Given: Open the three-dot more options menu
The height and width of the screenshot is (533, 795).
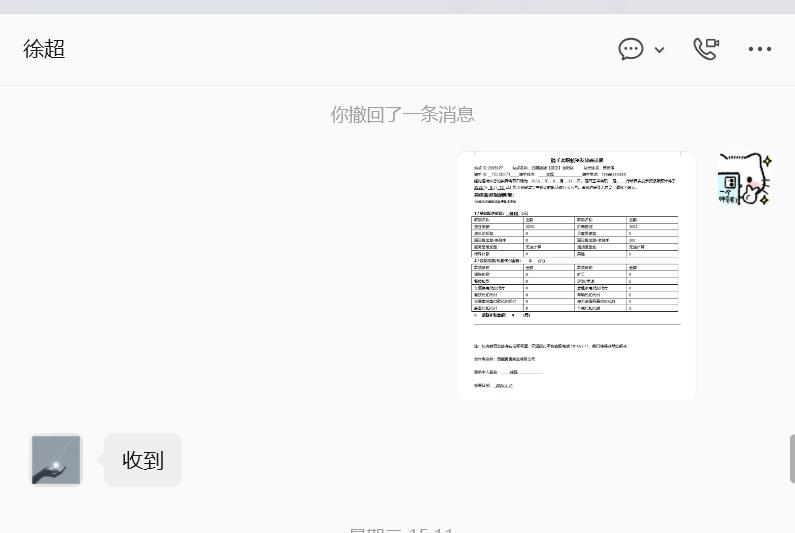Looking at the screenshot, I should tap(760, 49).
